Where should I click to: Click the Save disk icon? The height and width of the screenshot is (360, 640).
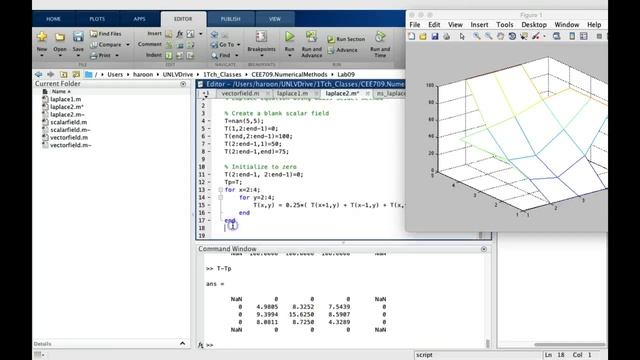[78, 37]
